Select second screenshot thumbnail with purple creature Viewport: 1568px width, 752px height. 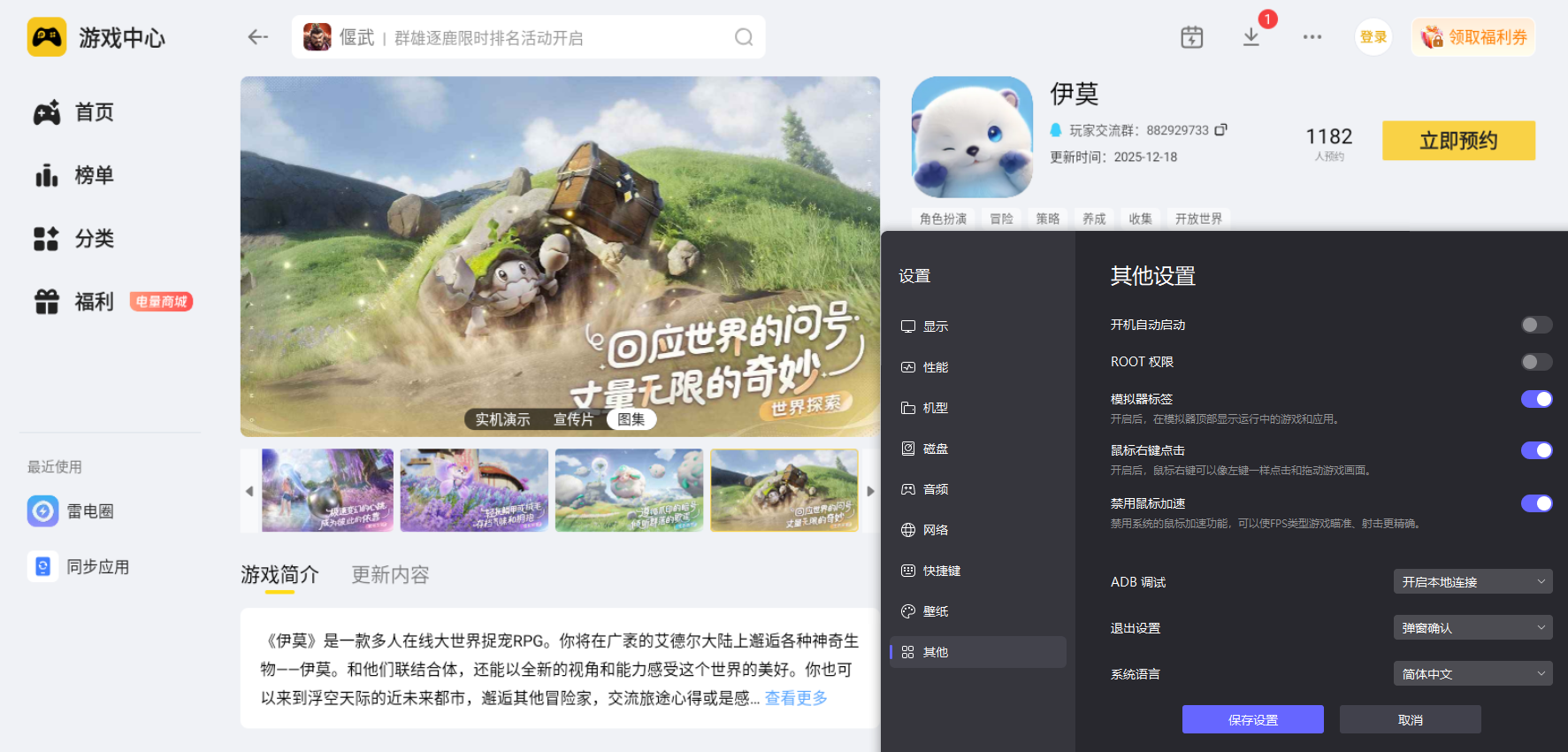(474, 490)
